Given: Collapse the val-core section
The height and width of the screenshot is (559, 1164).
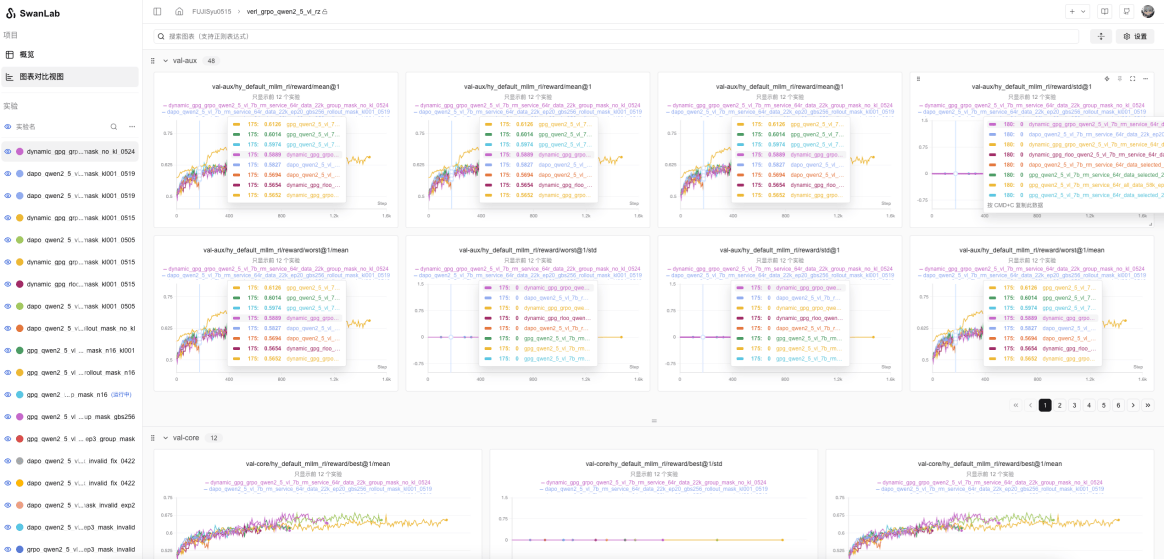Looking at the screenshot, I should (165, 438).
